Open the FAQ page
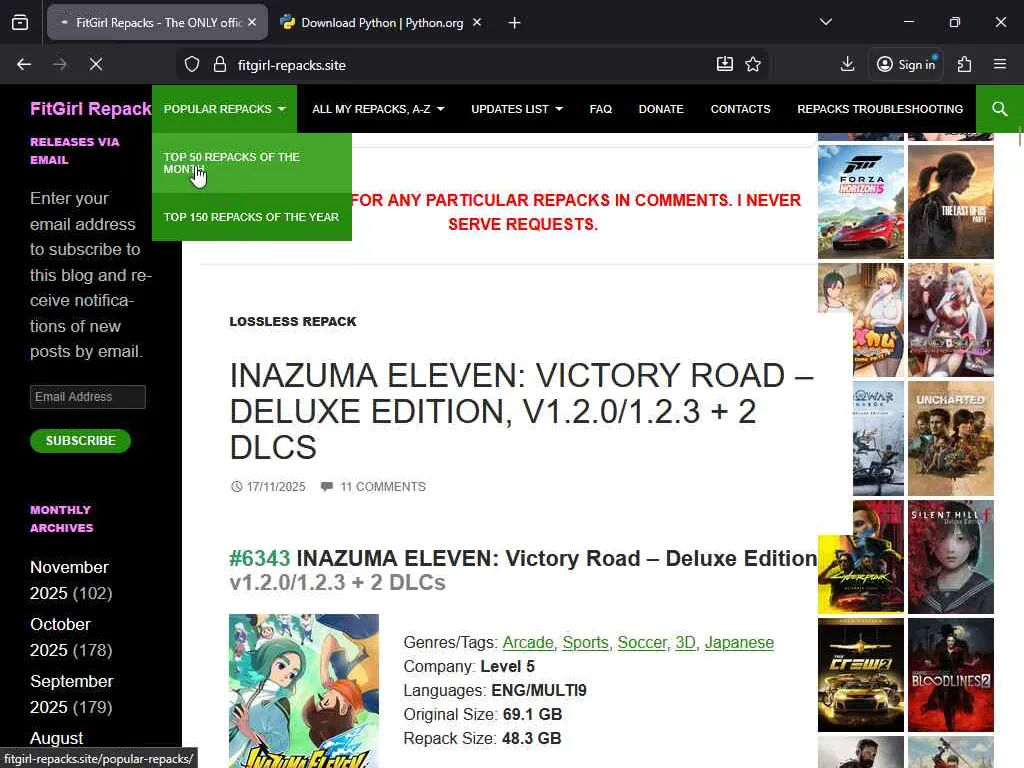Image resolution: width=1024 pixels, height=768 pixels. 601,109
